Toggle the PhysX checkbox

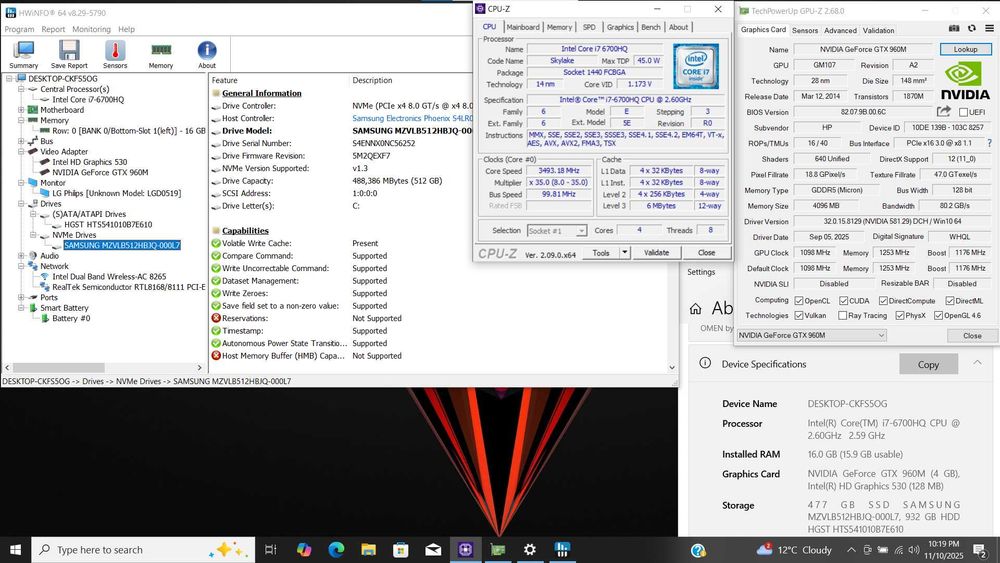point(899,315)
